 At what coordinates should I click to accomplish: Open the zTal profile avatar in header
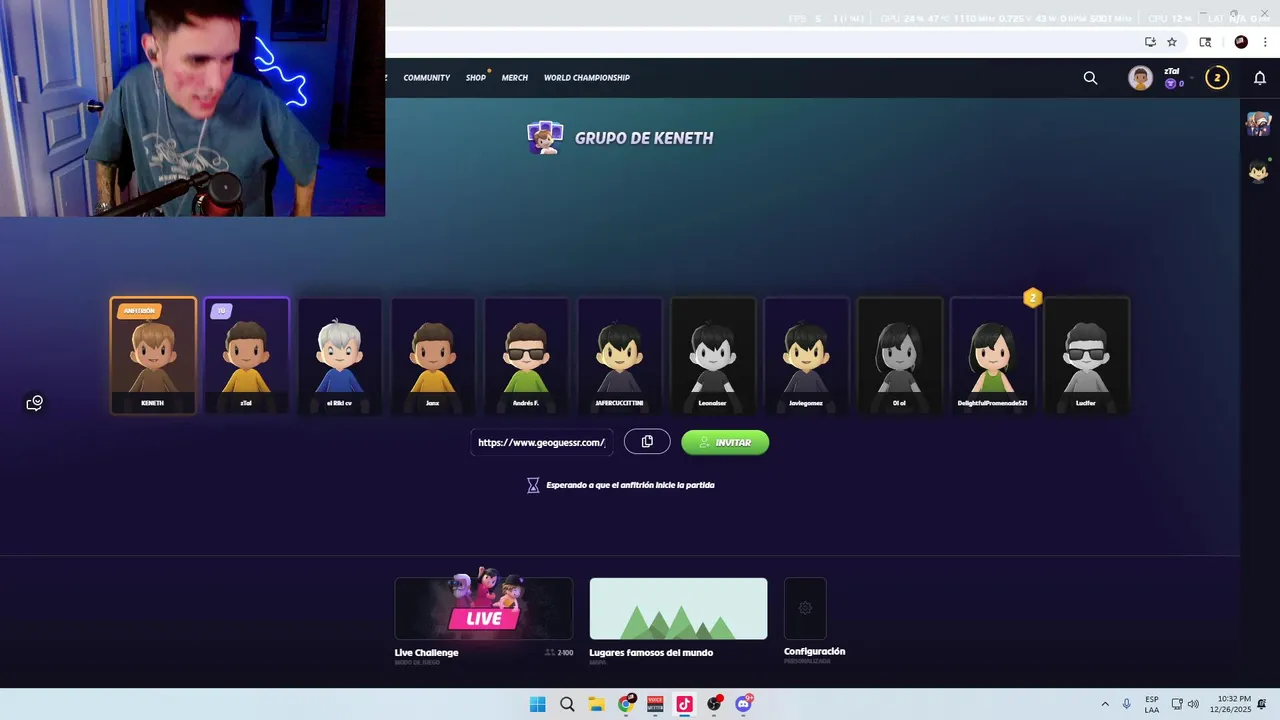(1140, 78)
